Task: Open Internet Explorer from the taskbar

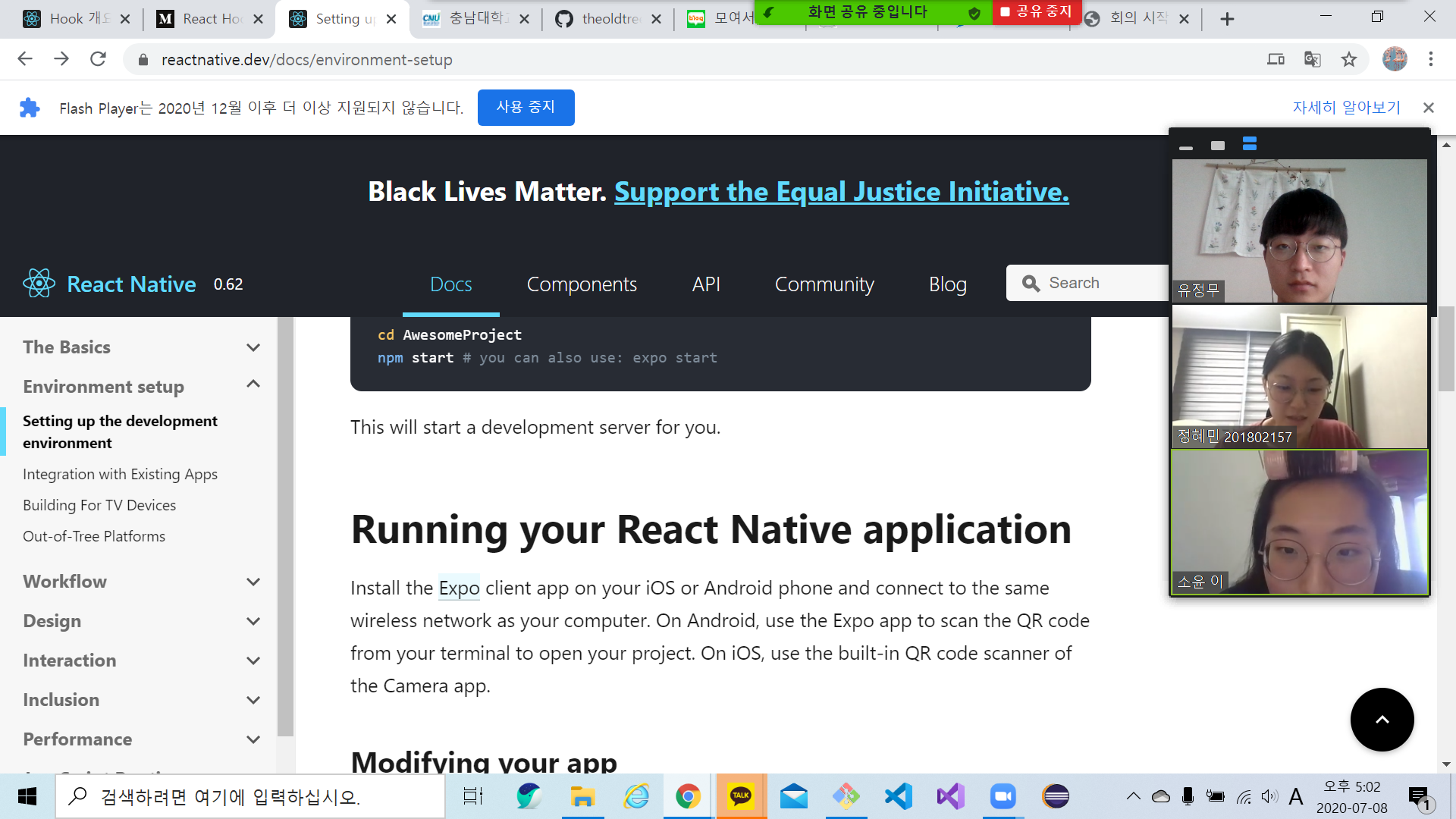Action: pos(636,796)
